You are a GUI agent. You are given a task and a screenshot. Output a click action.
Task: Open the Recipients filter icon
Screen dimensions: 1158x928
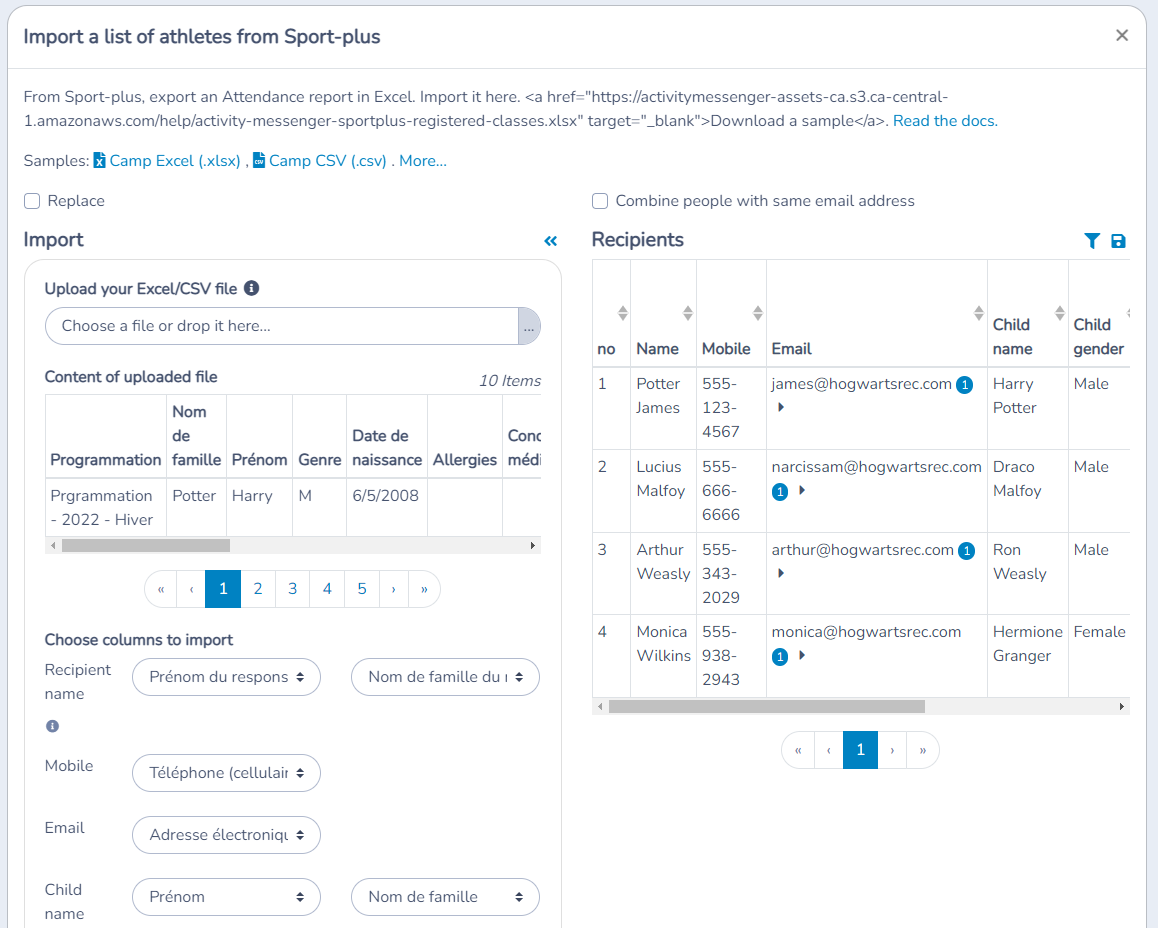tap(1092, 241)
